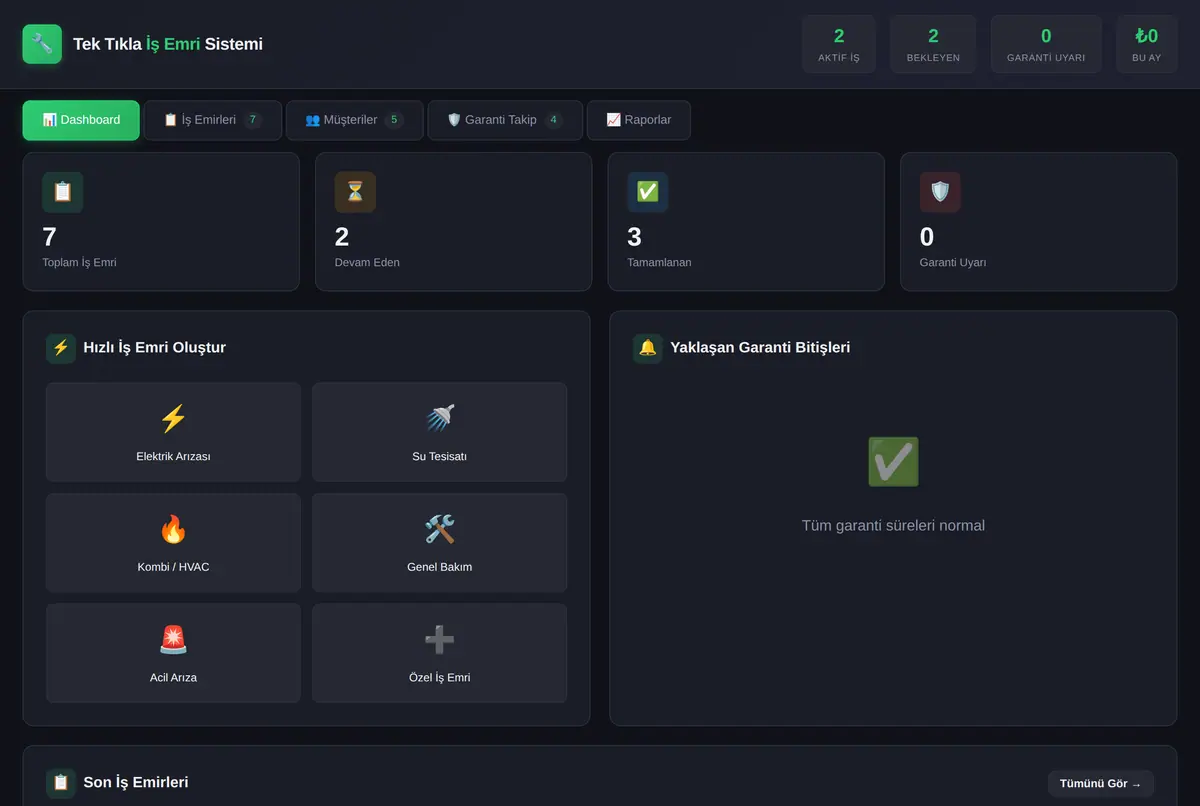
Task: Click the clipboard icon beside Son İş Emirleri
Action: point(61,783)
